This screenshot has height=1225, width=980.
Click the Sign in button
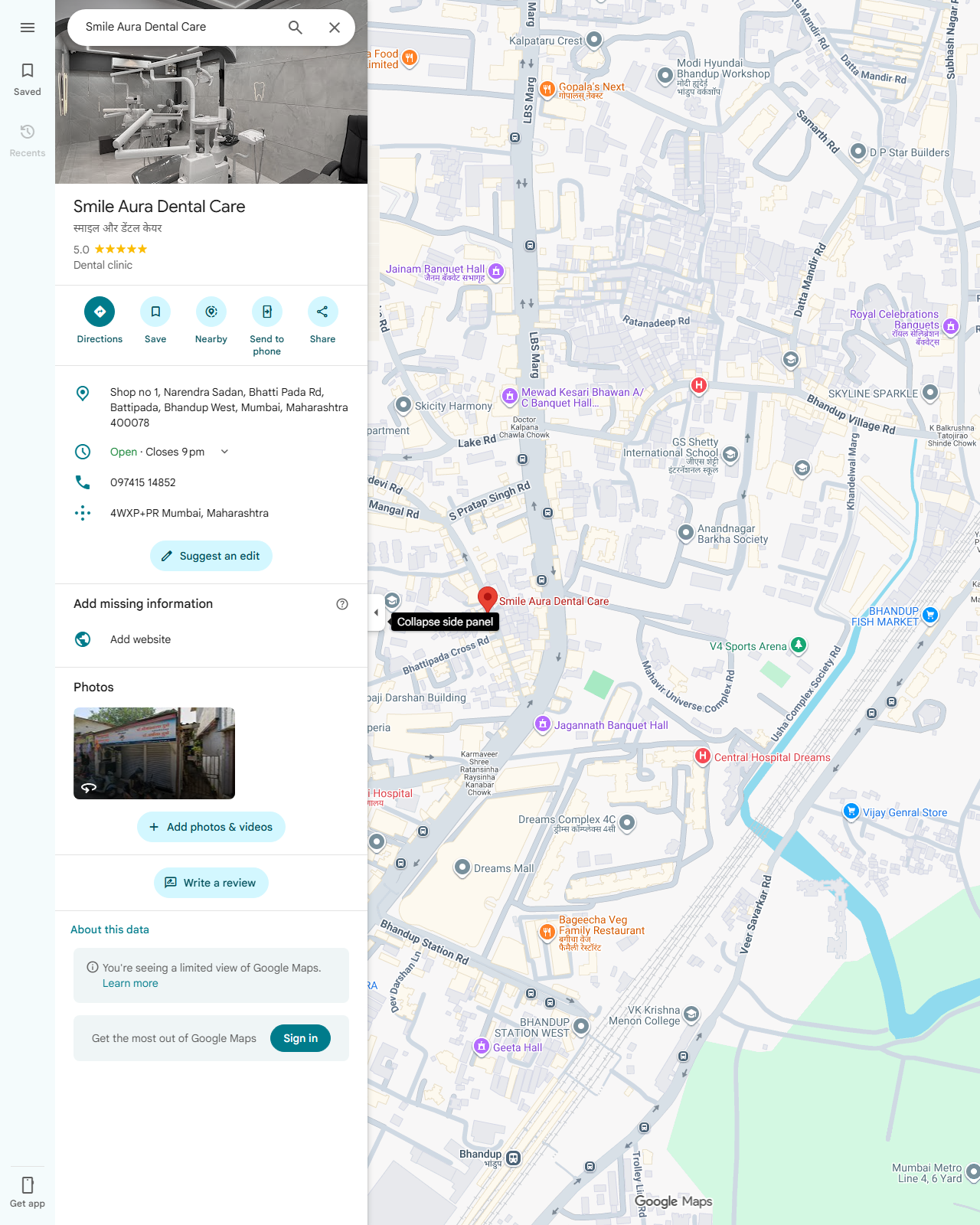pyautogui.click(x=300, y=1038)
